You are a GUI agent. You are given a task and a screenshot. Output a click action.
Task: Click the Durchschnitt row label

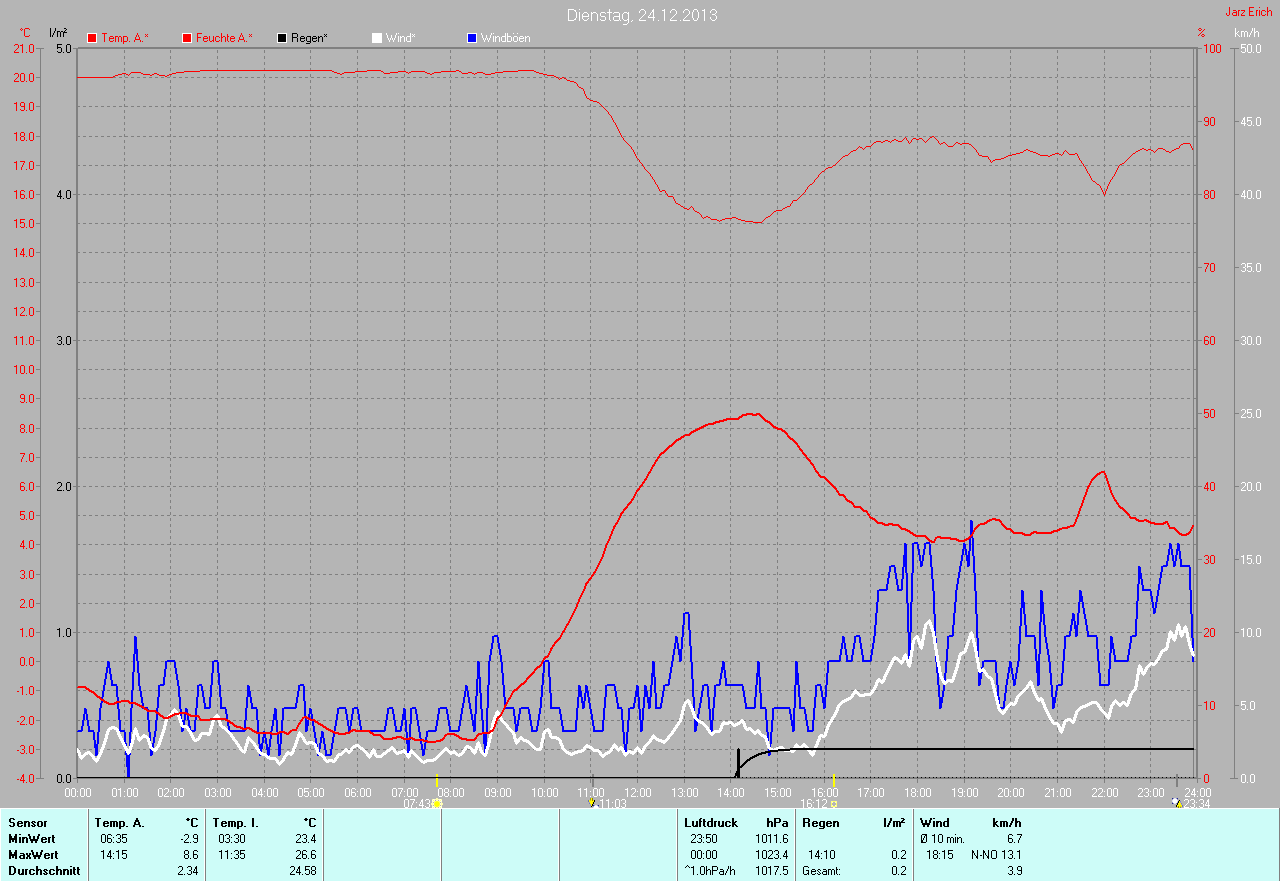pos(44,871)
